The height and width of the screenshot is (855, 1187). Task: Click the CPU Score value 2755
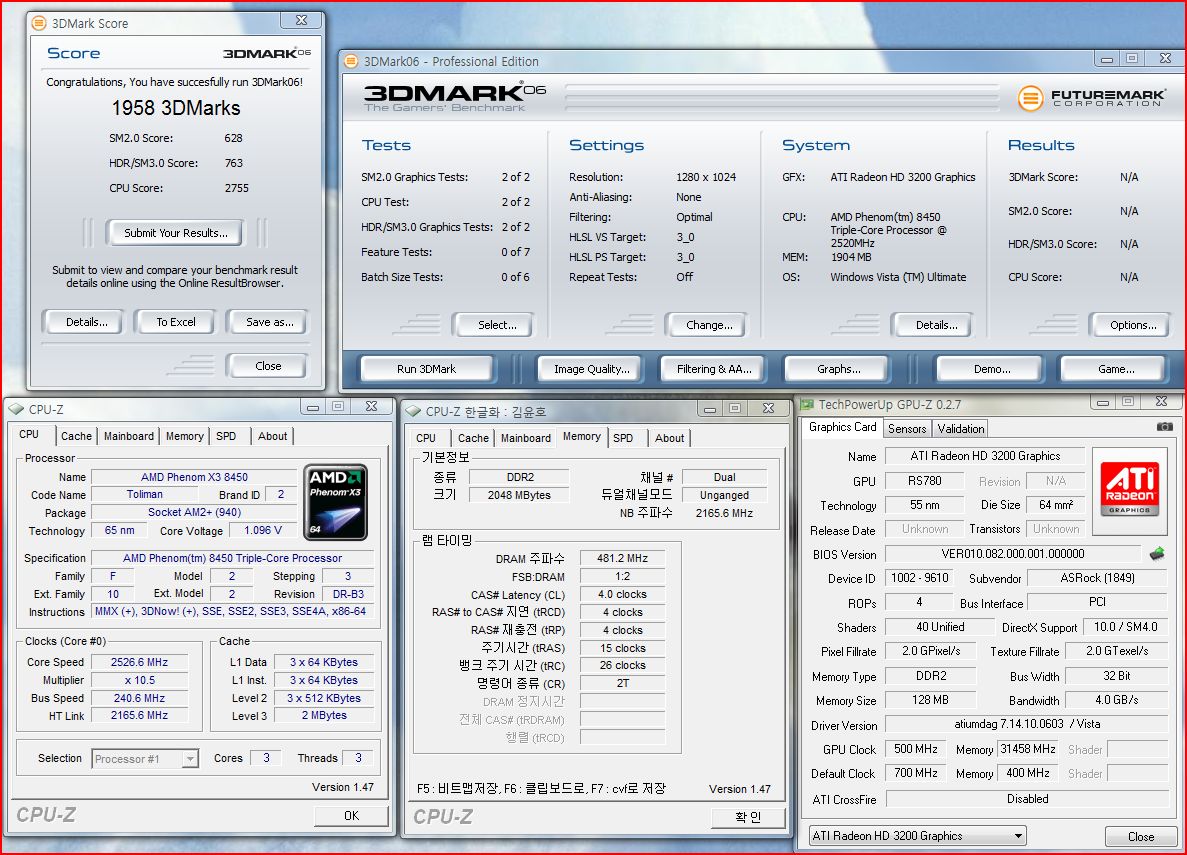pyautogui.click(x=236, y=188)
